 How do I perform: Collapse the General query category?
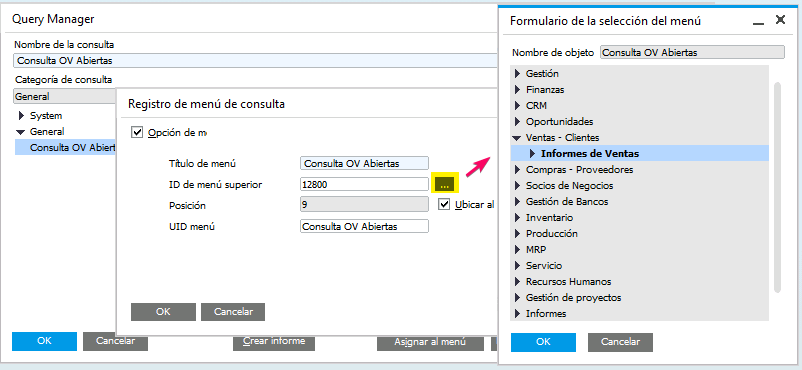tap(20, 132)
